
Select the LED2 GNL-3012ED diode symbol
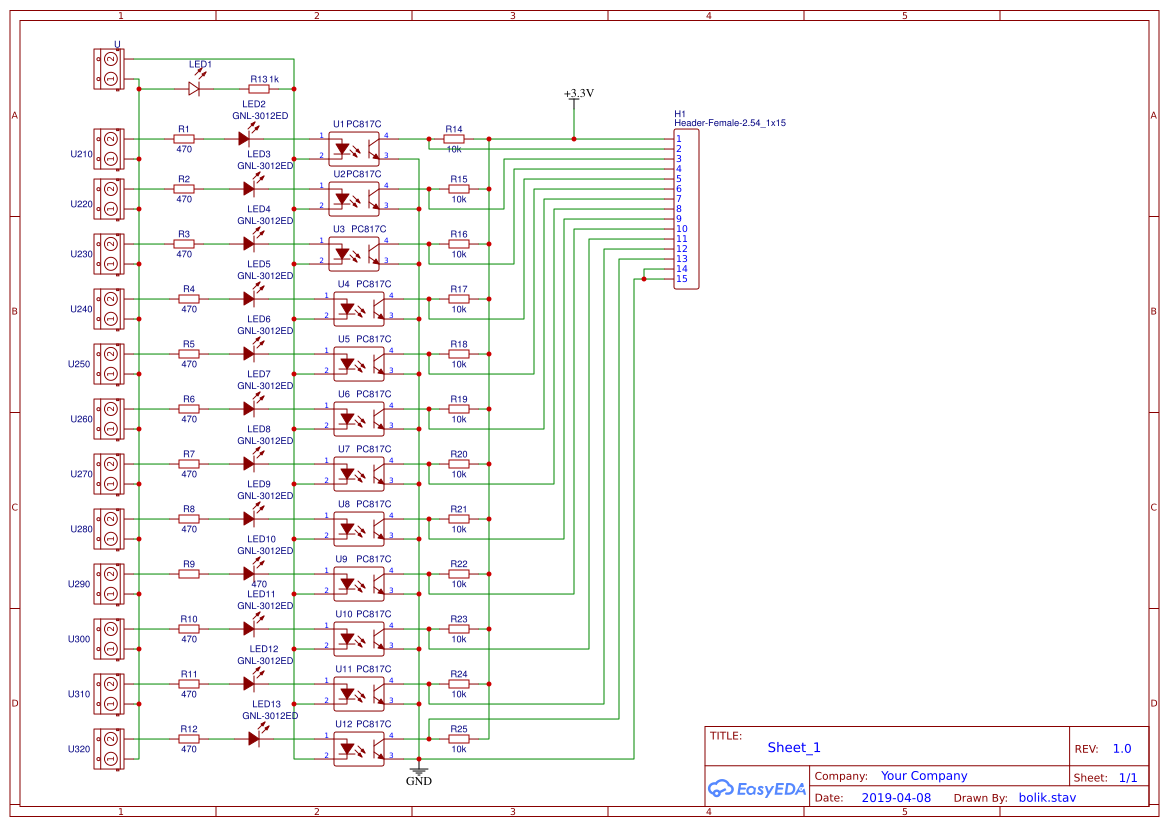click(x=247, y=138)
